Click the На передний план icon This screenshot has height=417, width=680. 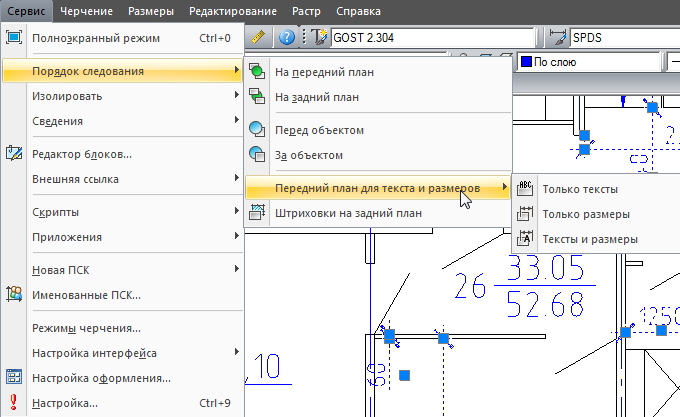(257, 71)
